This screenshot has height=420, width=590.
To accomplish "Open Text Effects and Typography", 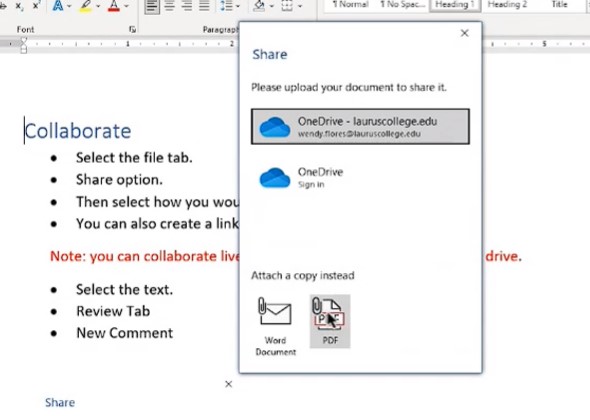I will [x=58, y=5].
